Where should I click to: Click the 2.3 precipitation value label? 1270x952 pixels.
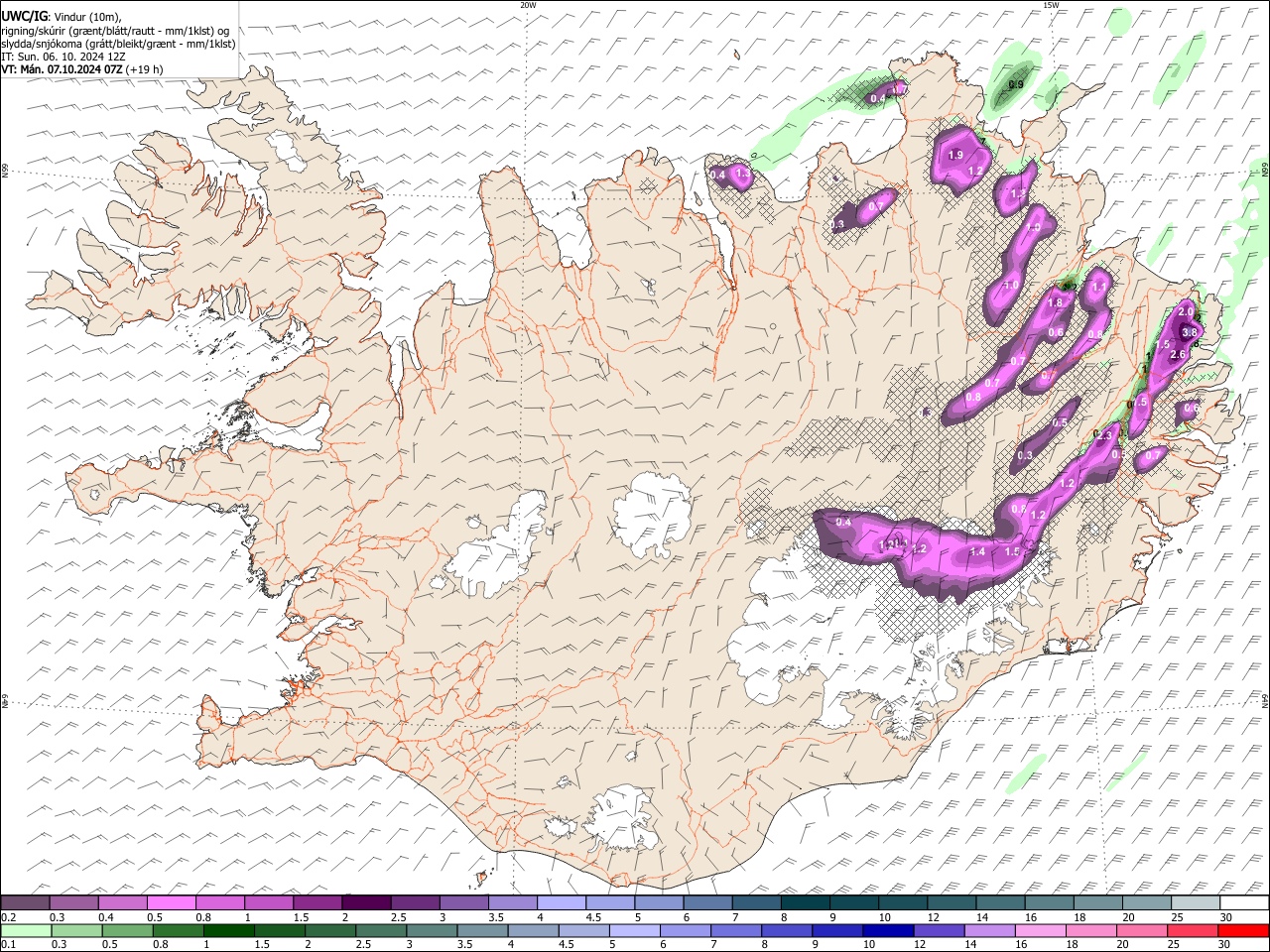(1104, 435)
